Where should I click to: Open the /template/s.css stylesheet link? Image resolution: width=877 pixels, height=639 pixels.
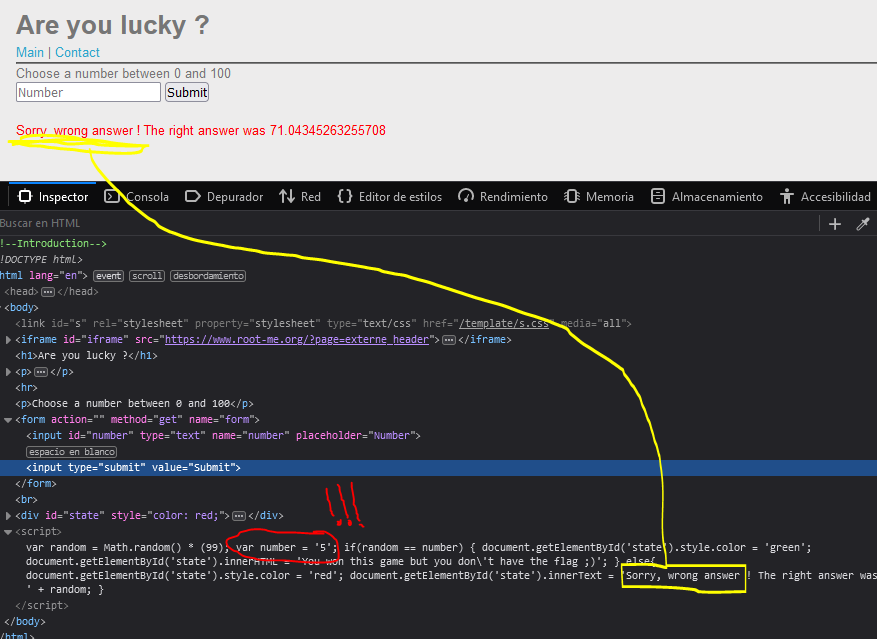[x=504, y=323]
